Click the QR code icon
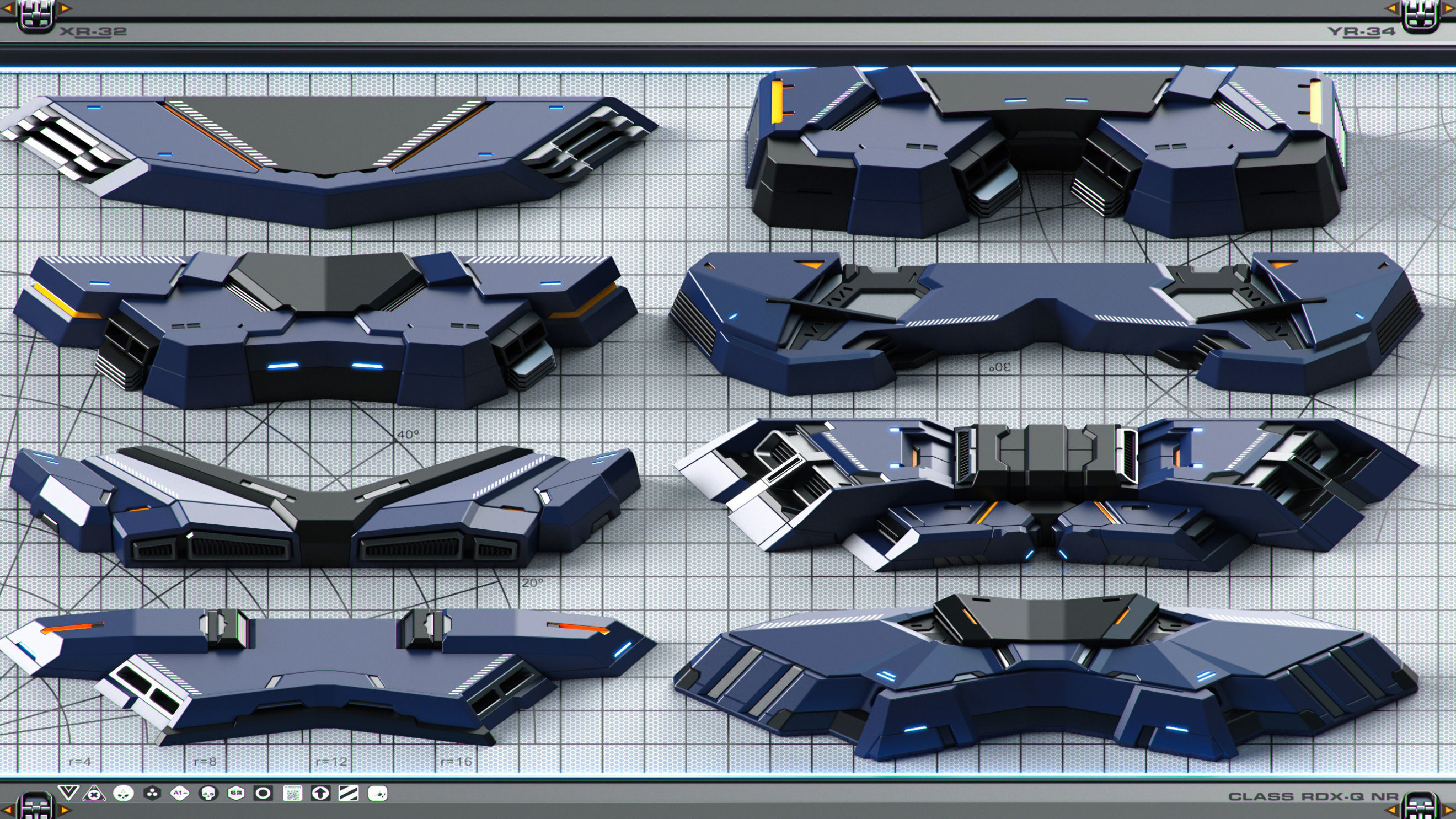This screenshot has width=1456, height=819. [292, 794]
